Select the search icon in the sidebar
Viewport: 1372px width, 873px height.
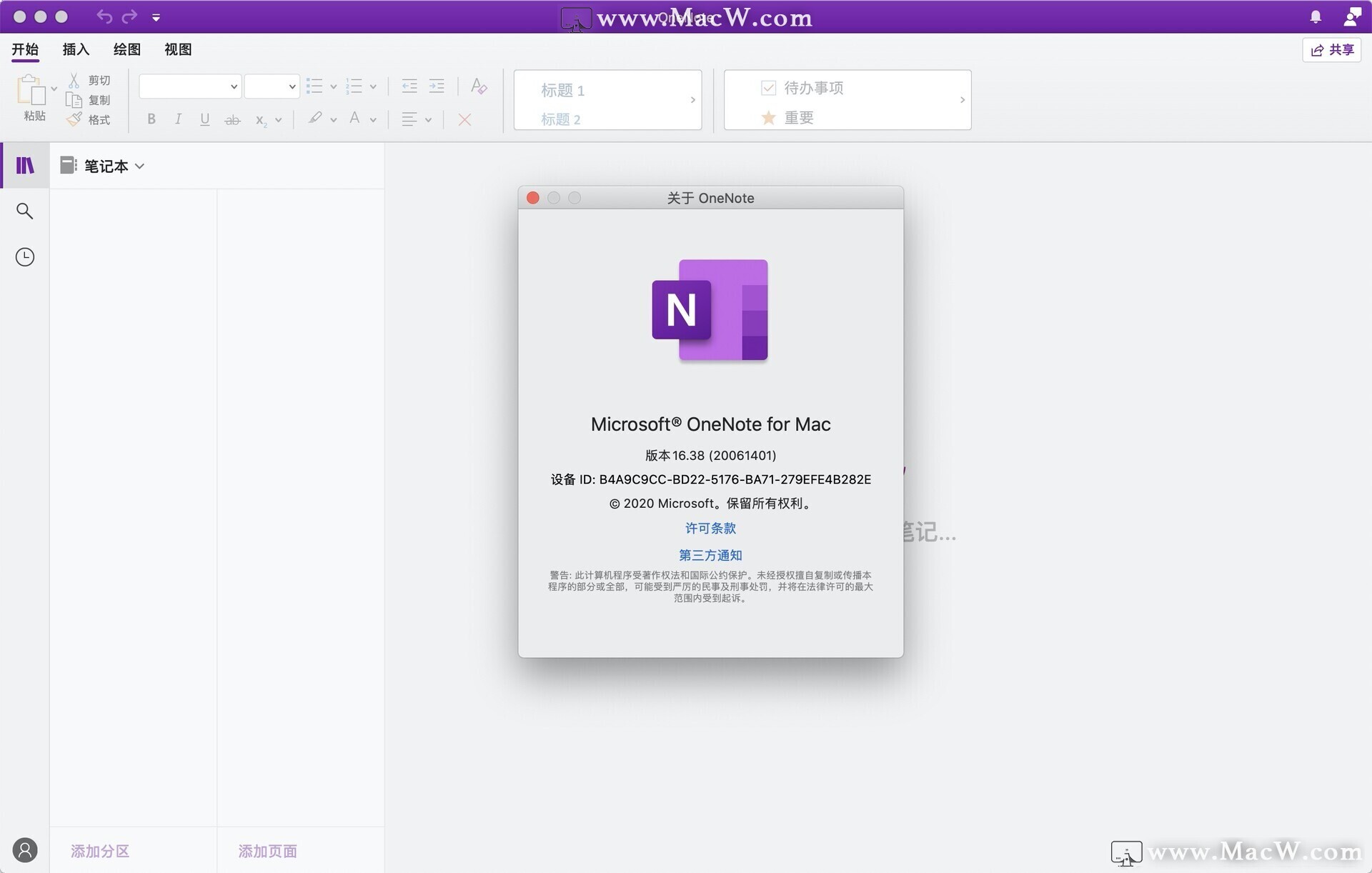pos(25,211)
